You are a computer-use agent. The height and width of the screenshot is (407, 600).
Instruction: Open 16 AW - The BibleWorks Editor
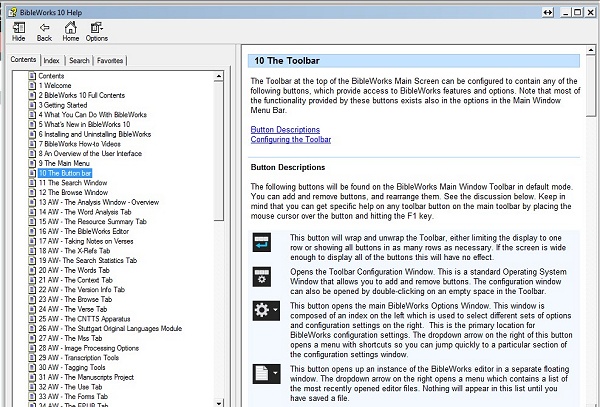coord(83,231)
